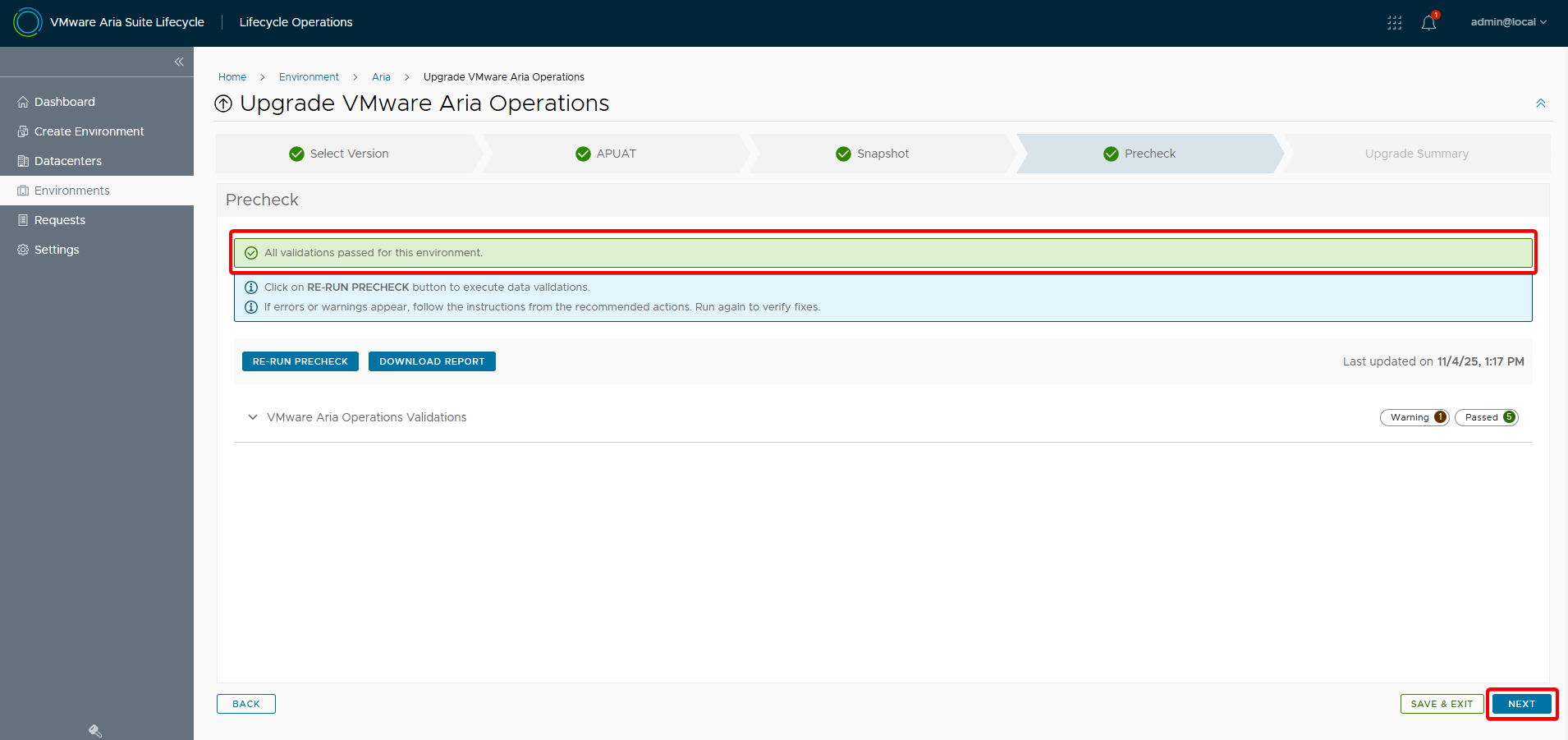Click the DOWNLOAD REPORT button

point(432,361)
